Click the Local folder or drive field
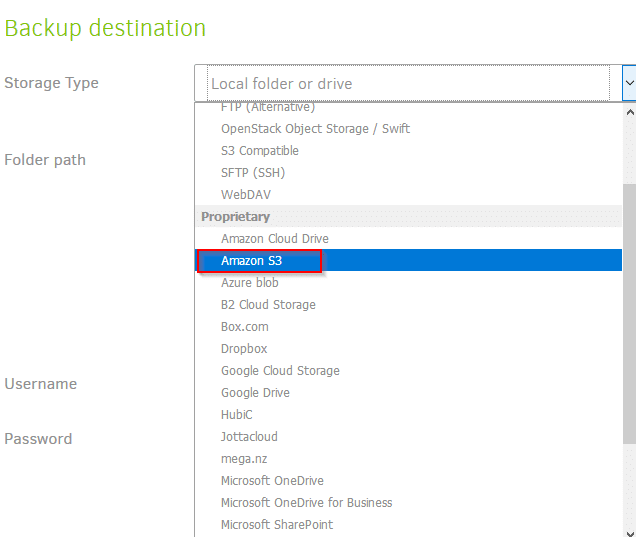 (x=408, y=83)
